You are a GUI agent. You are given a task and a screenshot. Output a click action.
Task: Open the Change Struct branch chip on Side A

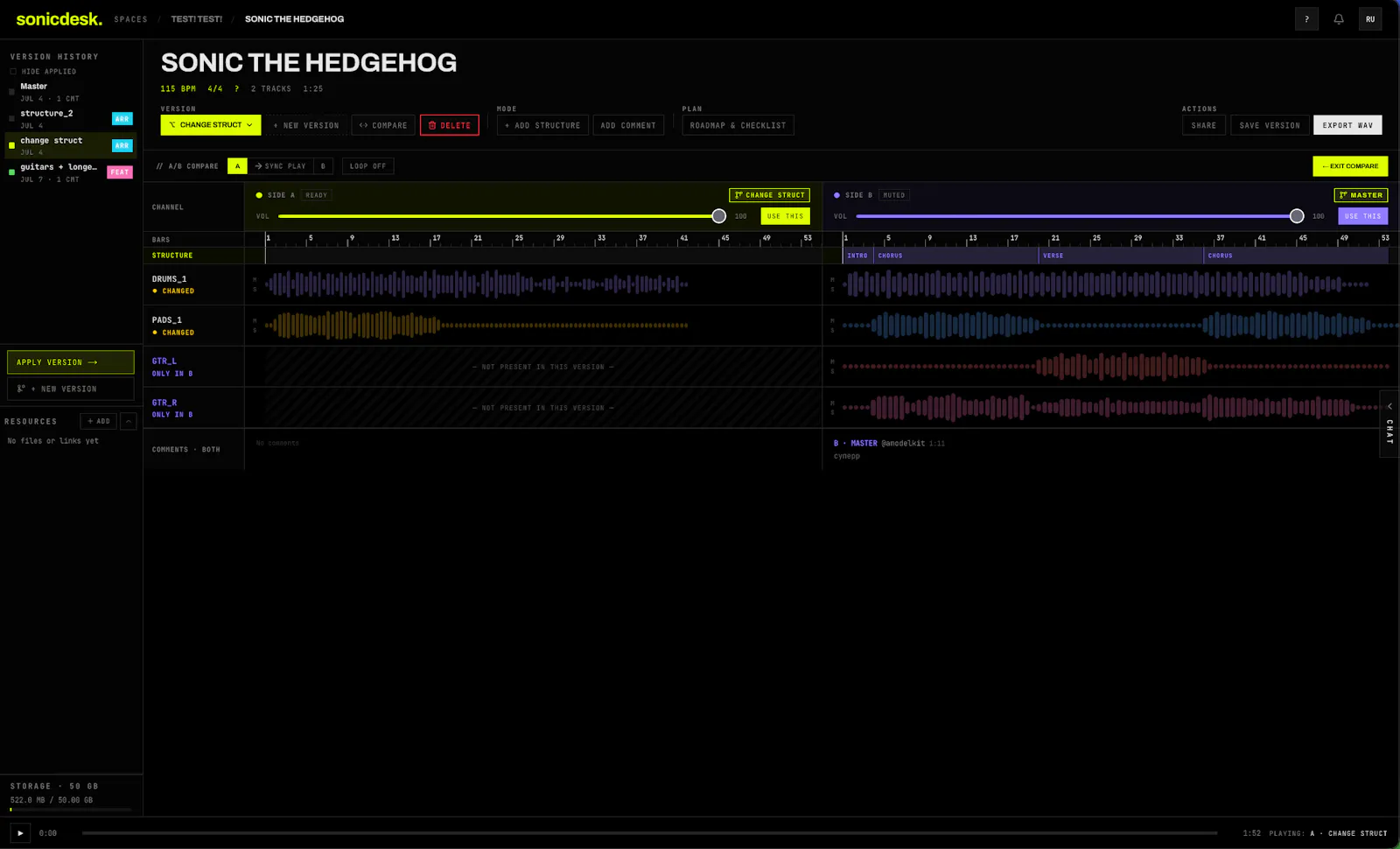769,195
